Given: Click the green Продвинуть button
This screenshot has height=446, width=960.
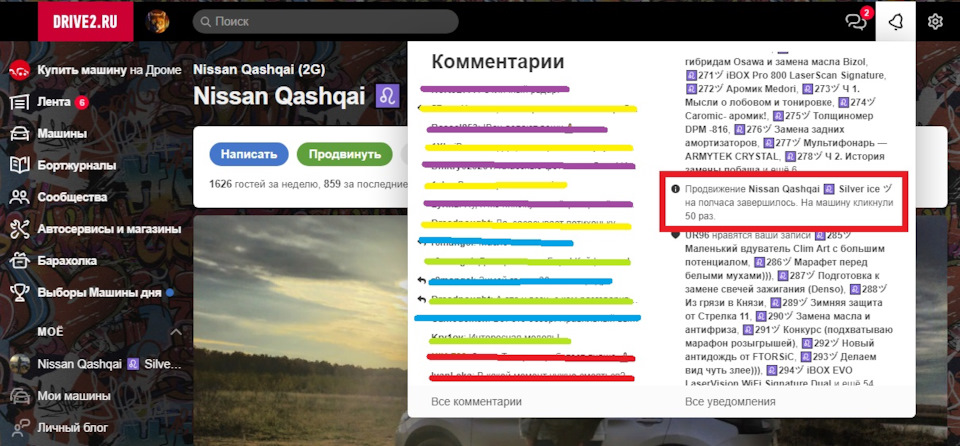Looking at the screenshot, I should [x=345, y=154].
